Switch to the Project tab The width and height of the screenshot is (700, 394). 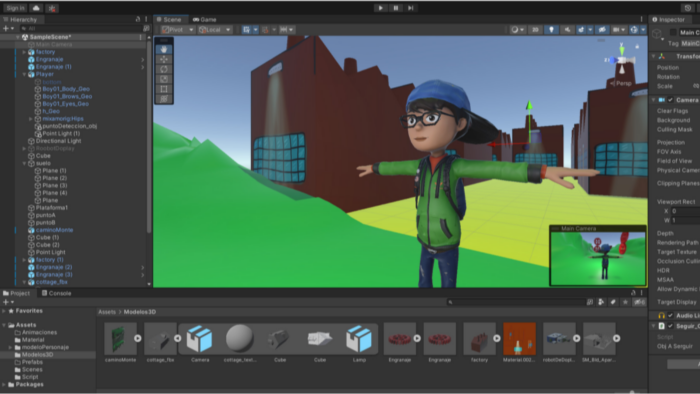[17, 293]
